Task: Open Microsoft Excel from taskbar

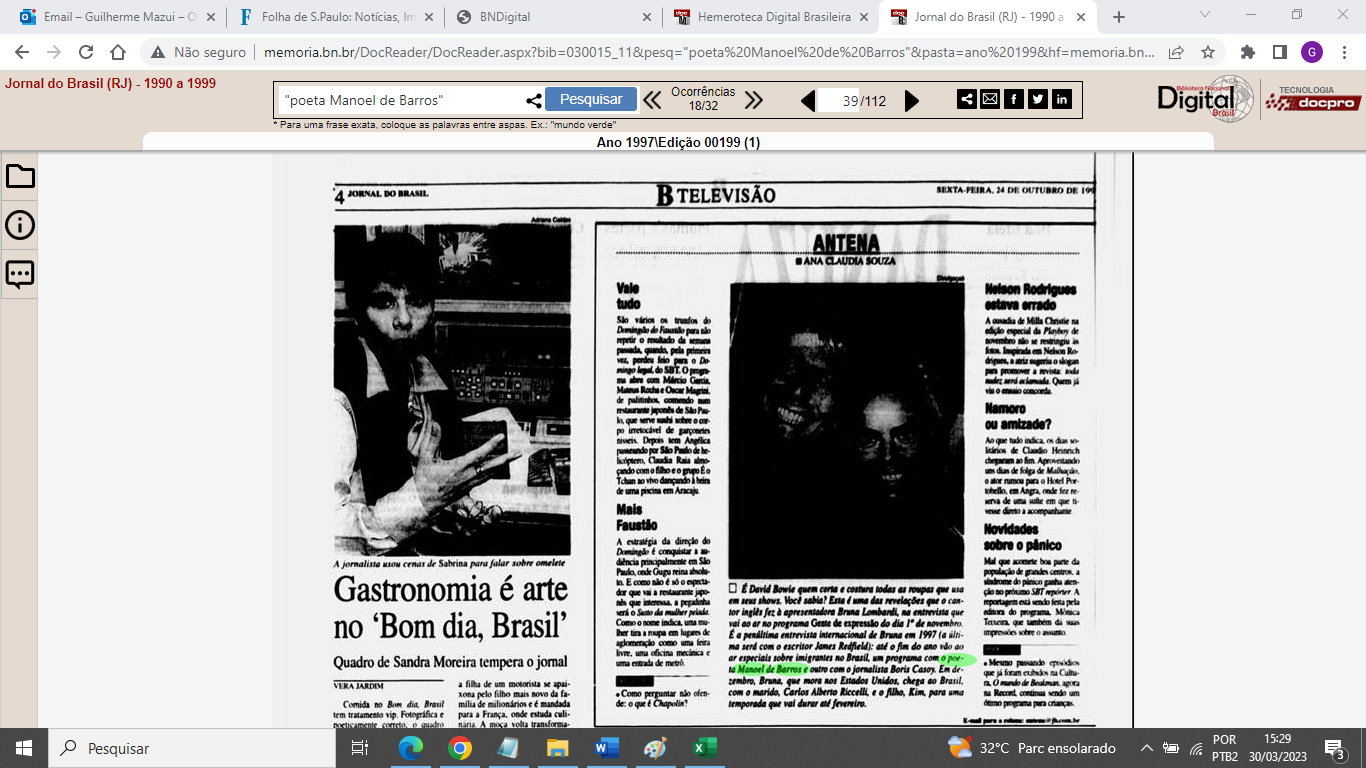Action: click(x=704, y=748)
